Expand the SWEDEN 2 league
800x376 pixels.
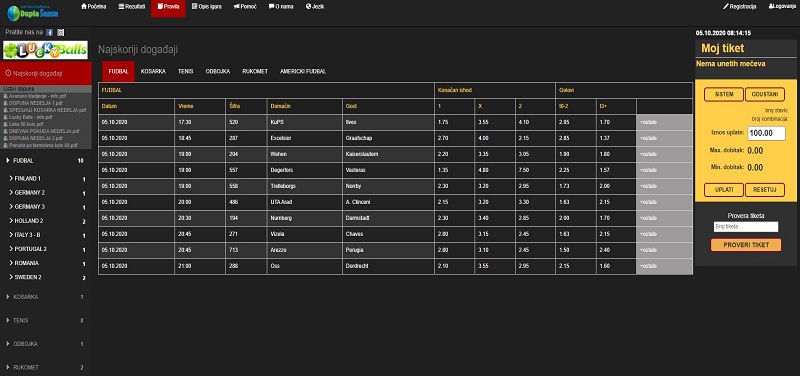click(x=46, y=278)
